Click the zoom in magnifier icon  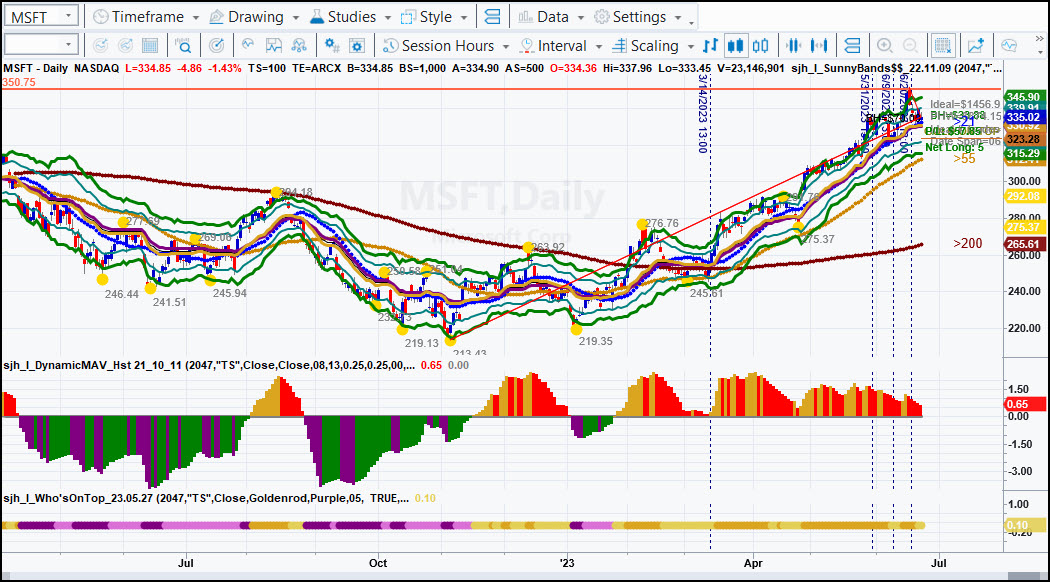tap(885, 46)
